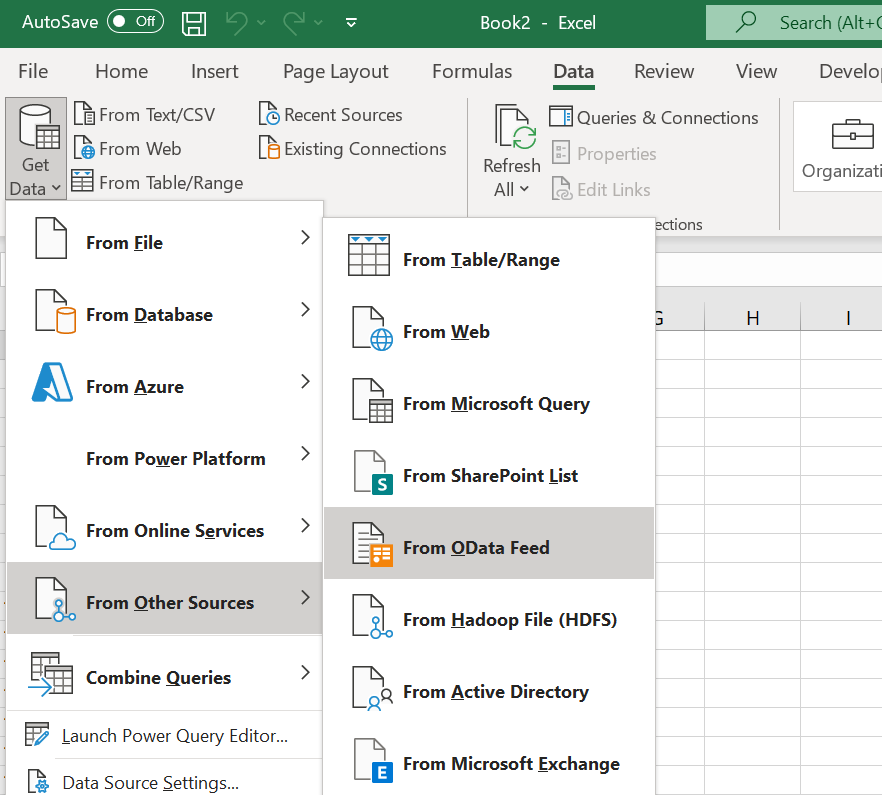Open the Undo history dropdown arrow
882x795 pixels.
point(261,23)
